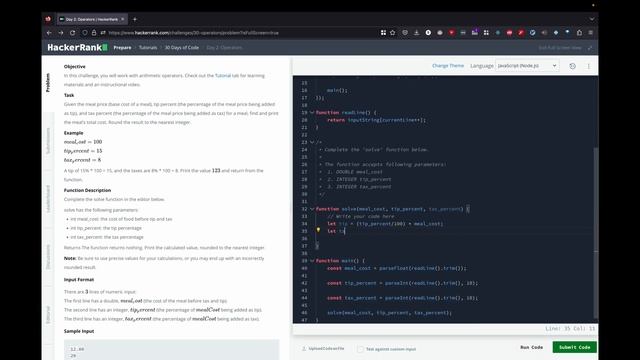
Task: Click the 'Function Description' heading
Action: pyautogui.click(x=87, y=190)
